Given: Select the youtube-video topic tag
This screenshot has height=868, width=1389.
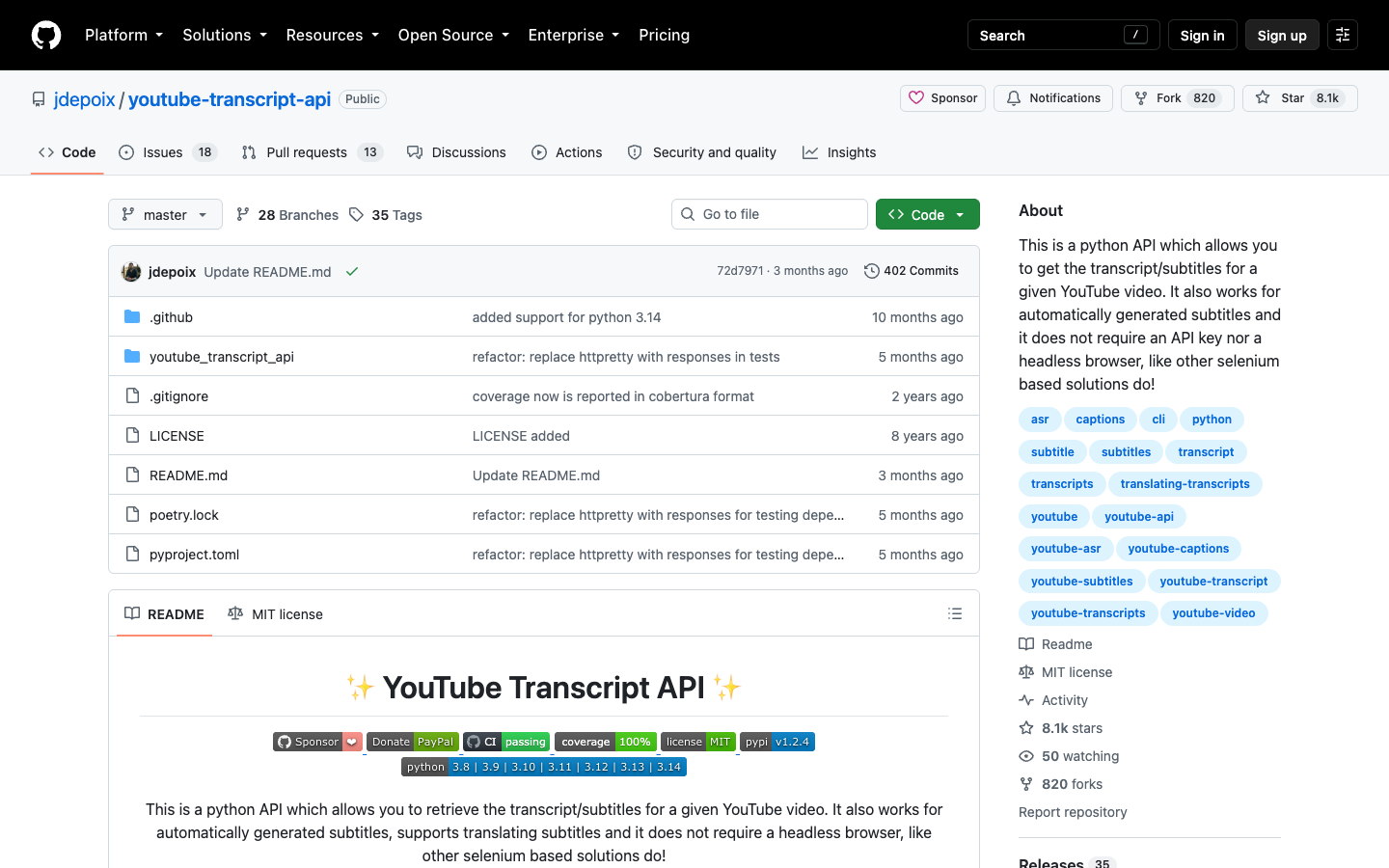Looking at the screenshot, I should [1213, 613].
